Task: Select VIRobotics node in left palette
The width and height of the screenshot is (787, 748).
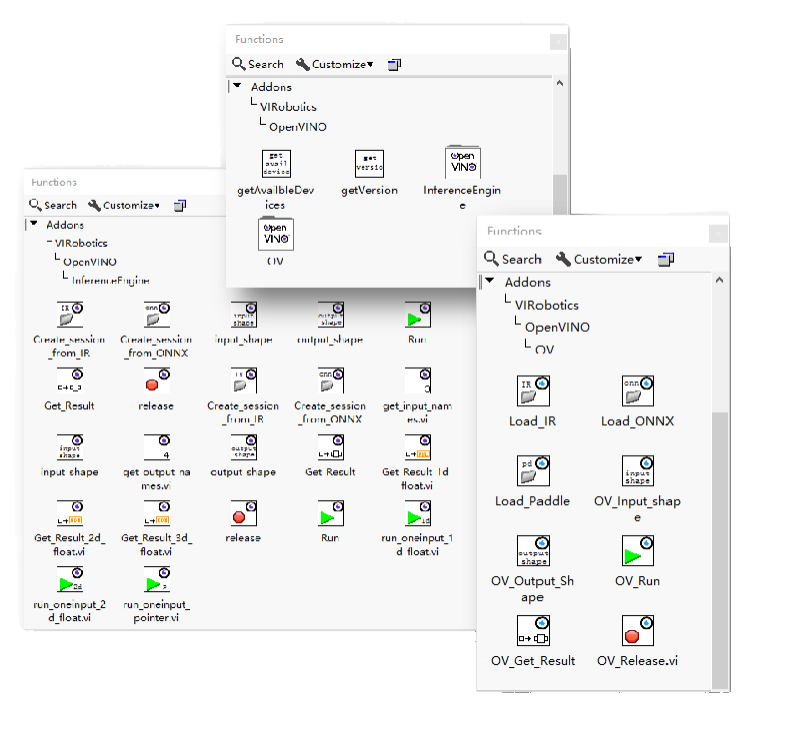Action: coord(81,243)
